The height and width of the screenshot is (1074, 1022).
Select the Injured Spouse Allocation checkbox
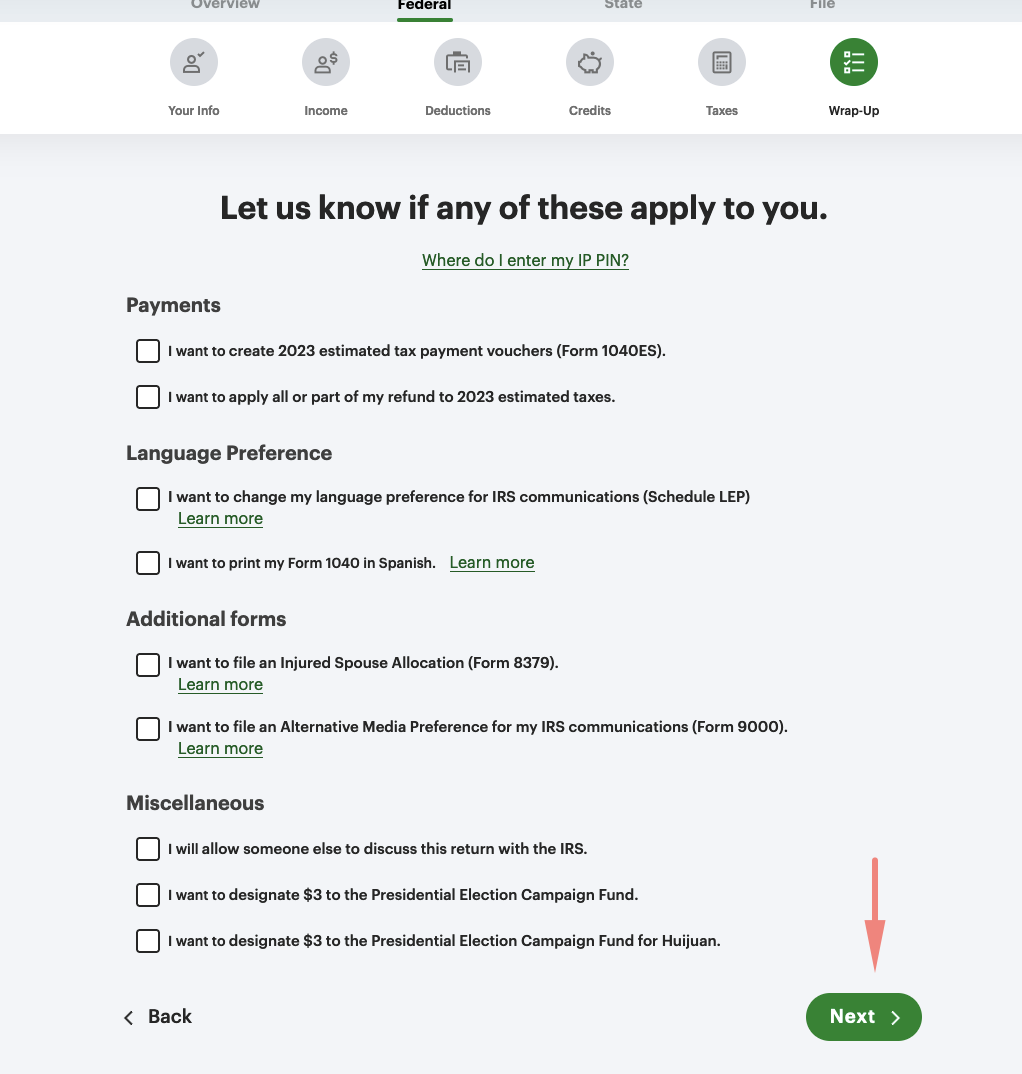(148, 664)
